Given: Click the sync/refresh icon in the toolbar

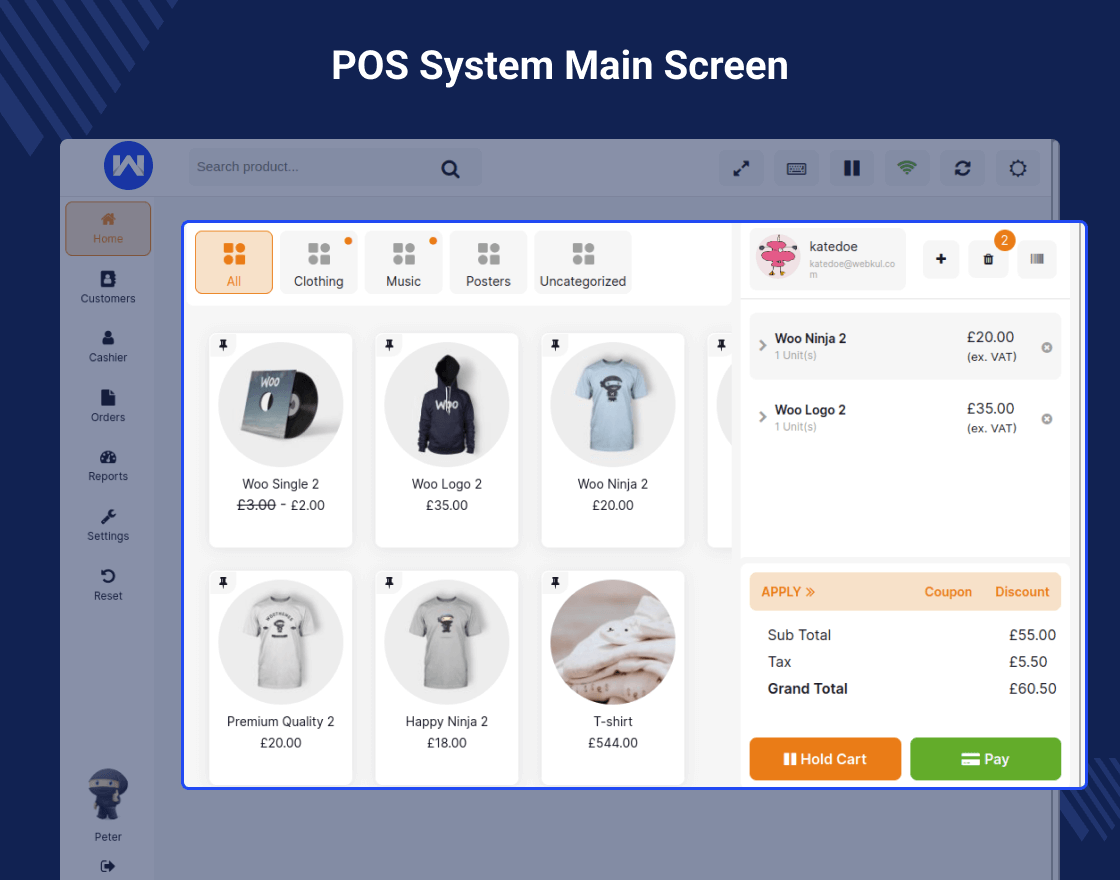Looking at the screenshot, I should pos(962,168).
